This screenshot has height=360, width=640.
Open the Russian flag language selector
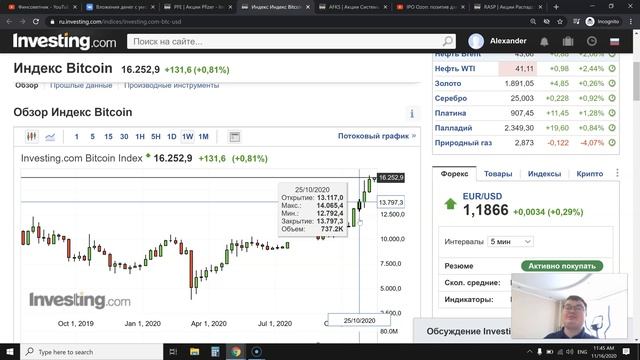pyautogui.click(x=614, y=41)
